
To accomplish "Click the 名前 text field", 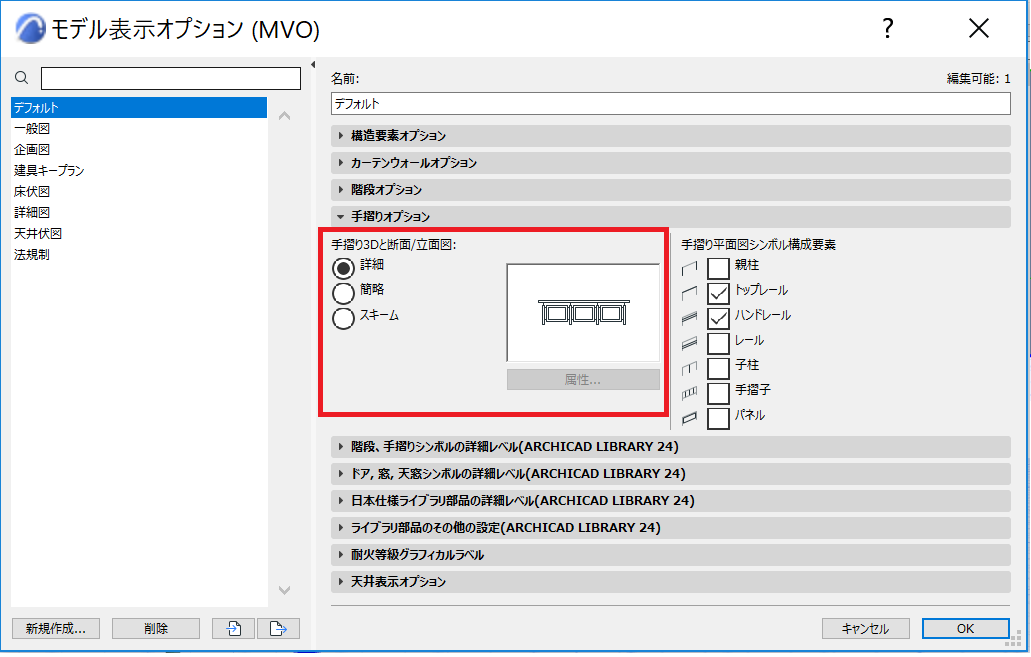I will [x=671, y=103].
